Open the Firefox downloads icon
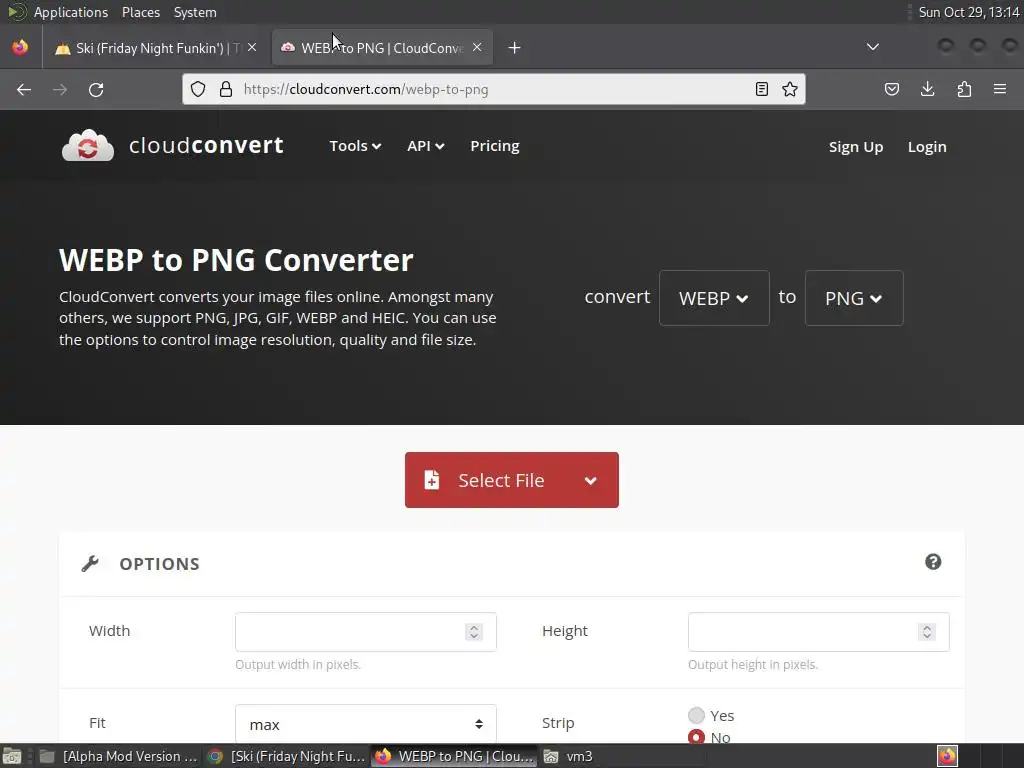The width and height of the screenshot is (1024, 768). pyautogui.click(x=927, y=89)
